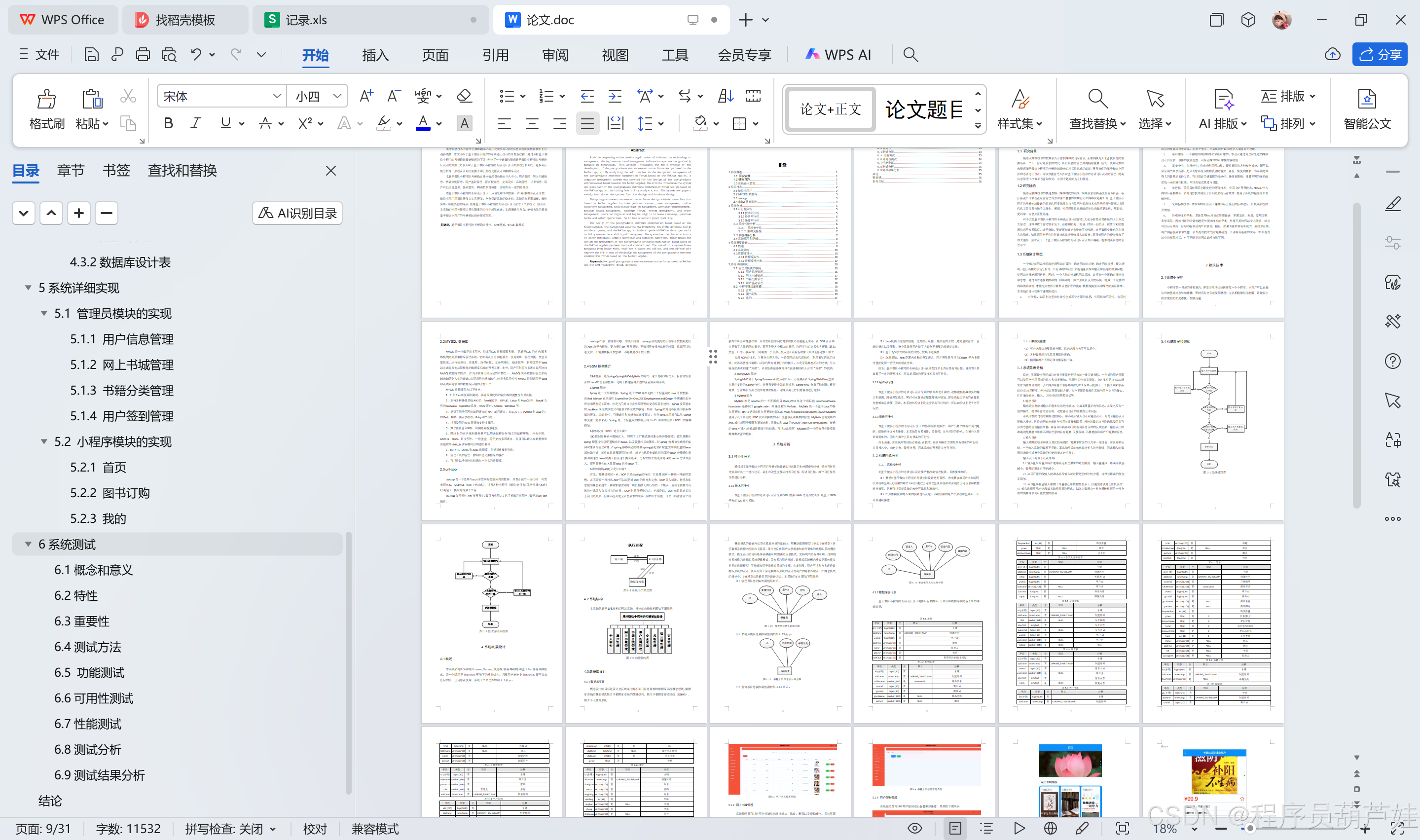This screenshot has height=840, width=1420.
Task: Toggle Italic formatting
Action: pyautogui.click(x=196, y=123)
